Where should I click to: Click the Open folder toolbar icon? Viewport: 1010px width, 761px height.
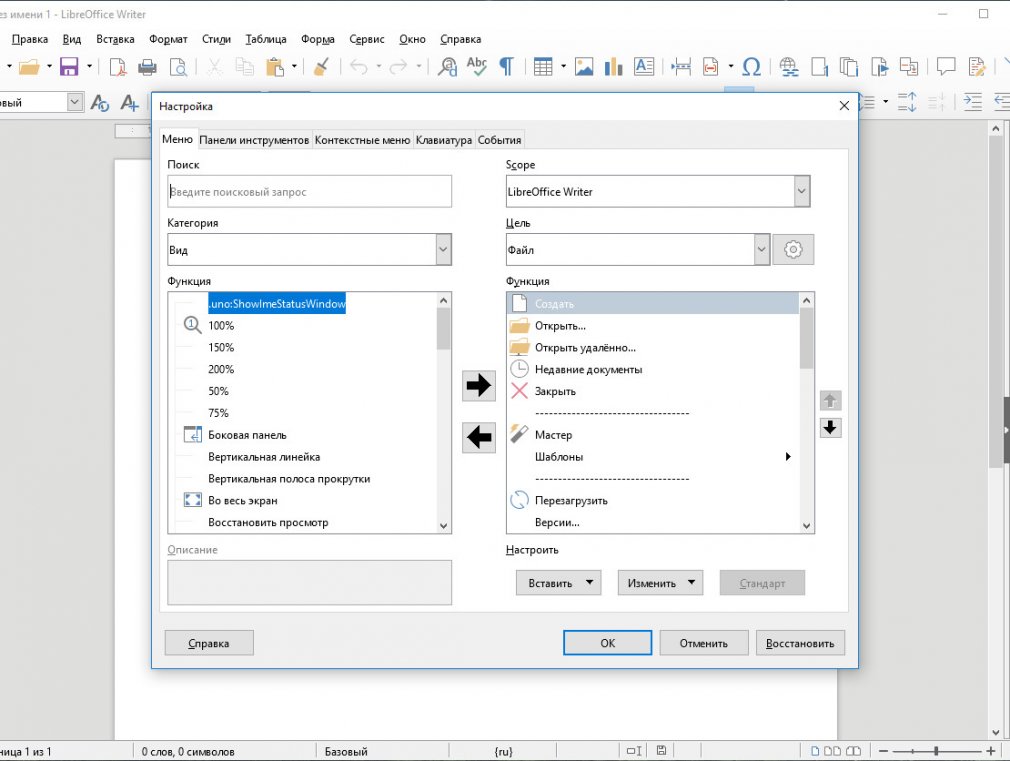pyautogui.click(x=29, y=66)
